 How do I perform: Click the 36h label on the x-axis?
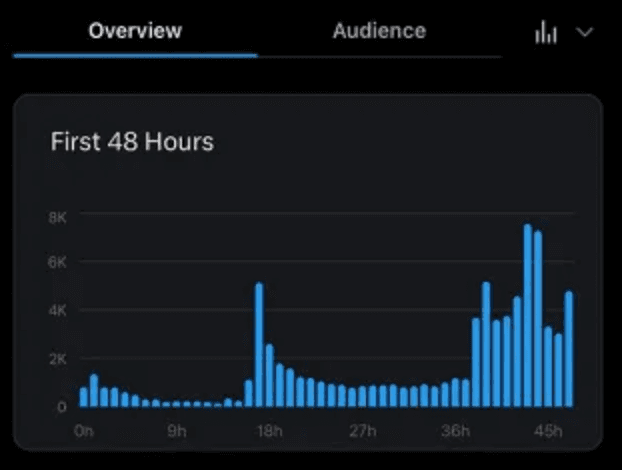point(455,432)
